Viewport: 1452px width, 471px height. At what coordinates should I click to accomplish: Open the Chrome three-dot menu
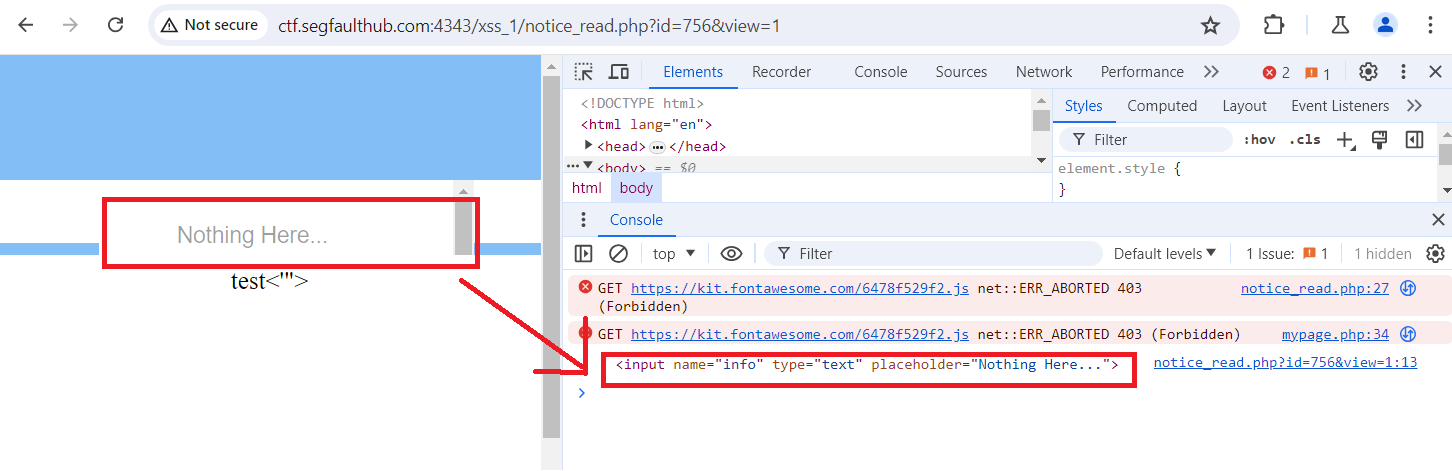tap(1429, 25)
